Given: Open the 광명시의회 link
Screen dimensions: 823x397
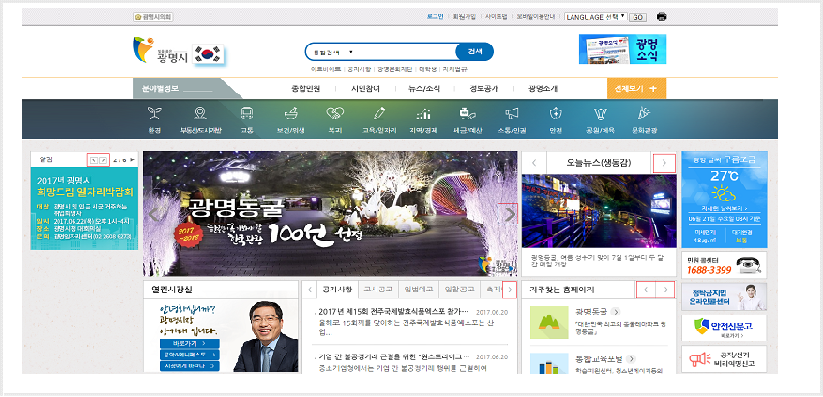Looking at the screenshot, I should click(153, 17).
